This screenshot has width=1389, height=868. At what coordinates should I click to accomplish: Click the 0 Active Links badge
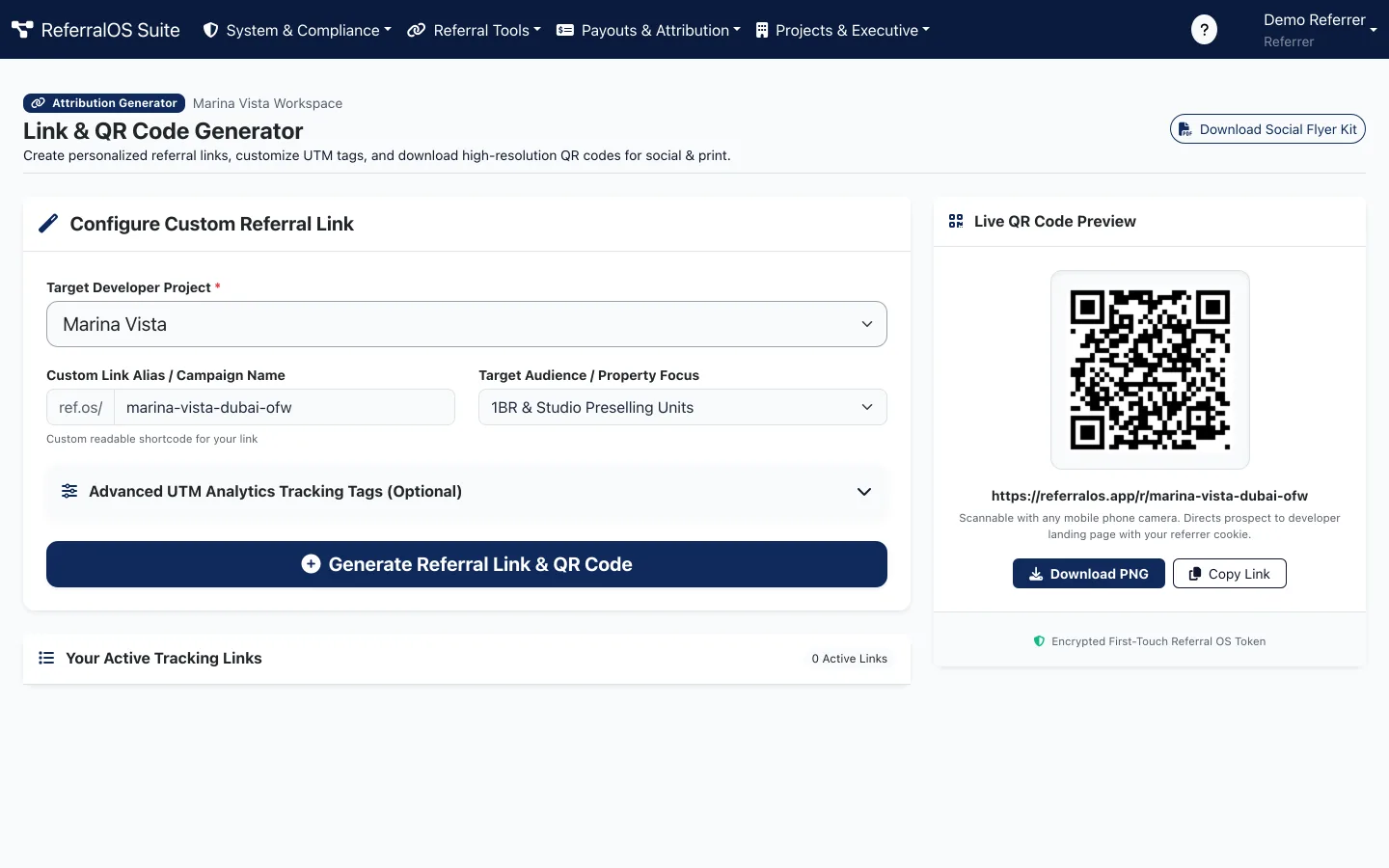(849, 659)
